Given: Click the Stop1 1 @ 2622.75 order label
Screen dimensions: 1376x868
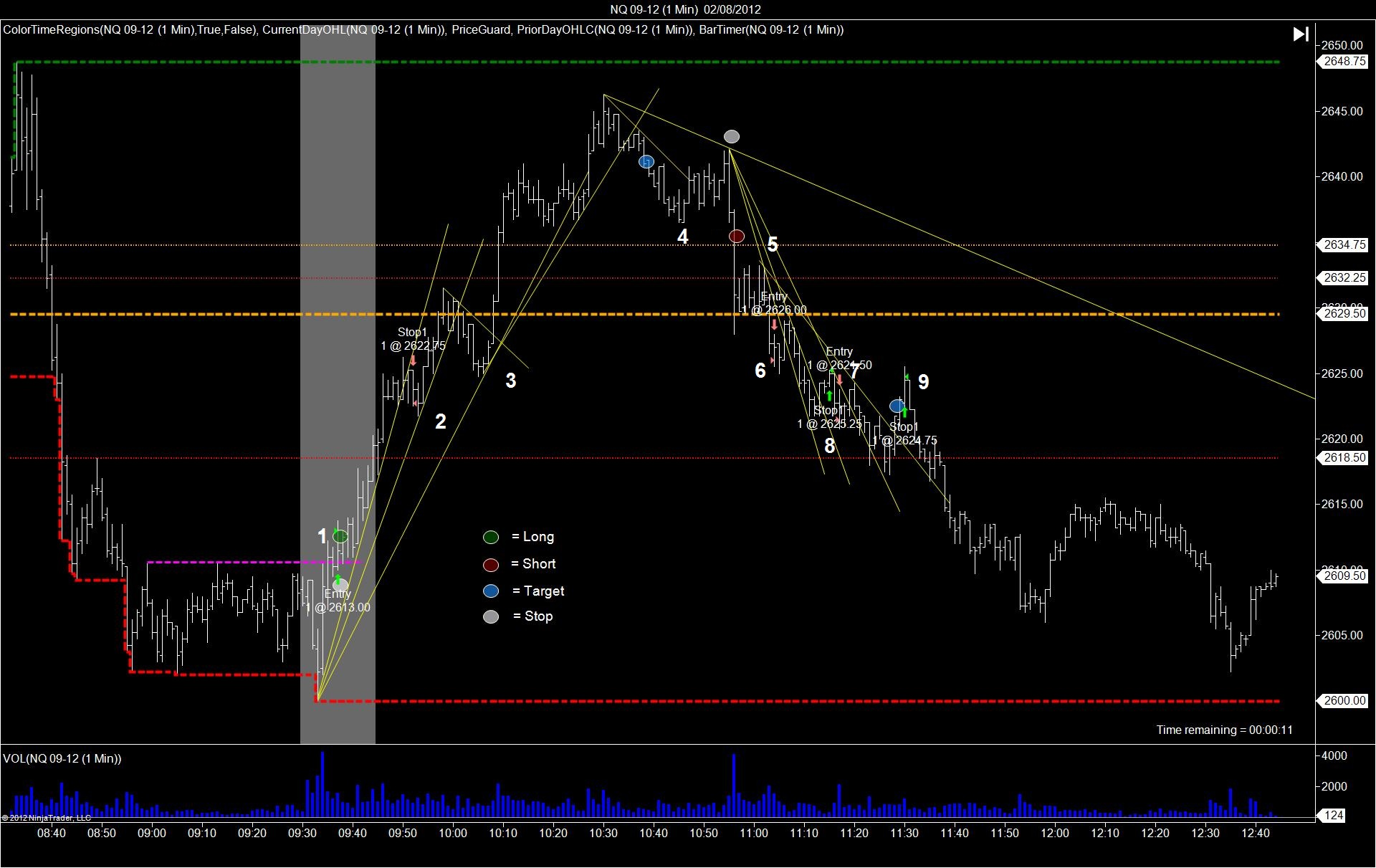Looking at the screenshot, I should (413, 339).
